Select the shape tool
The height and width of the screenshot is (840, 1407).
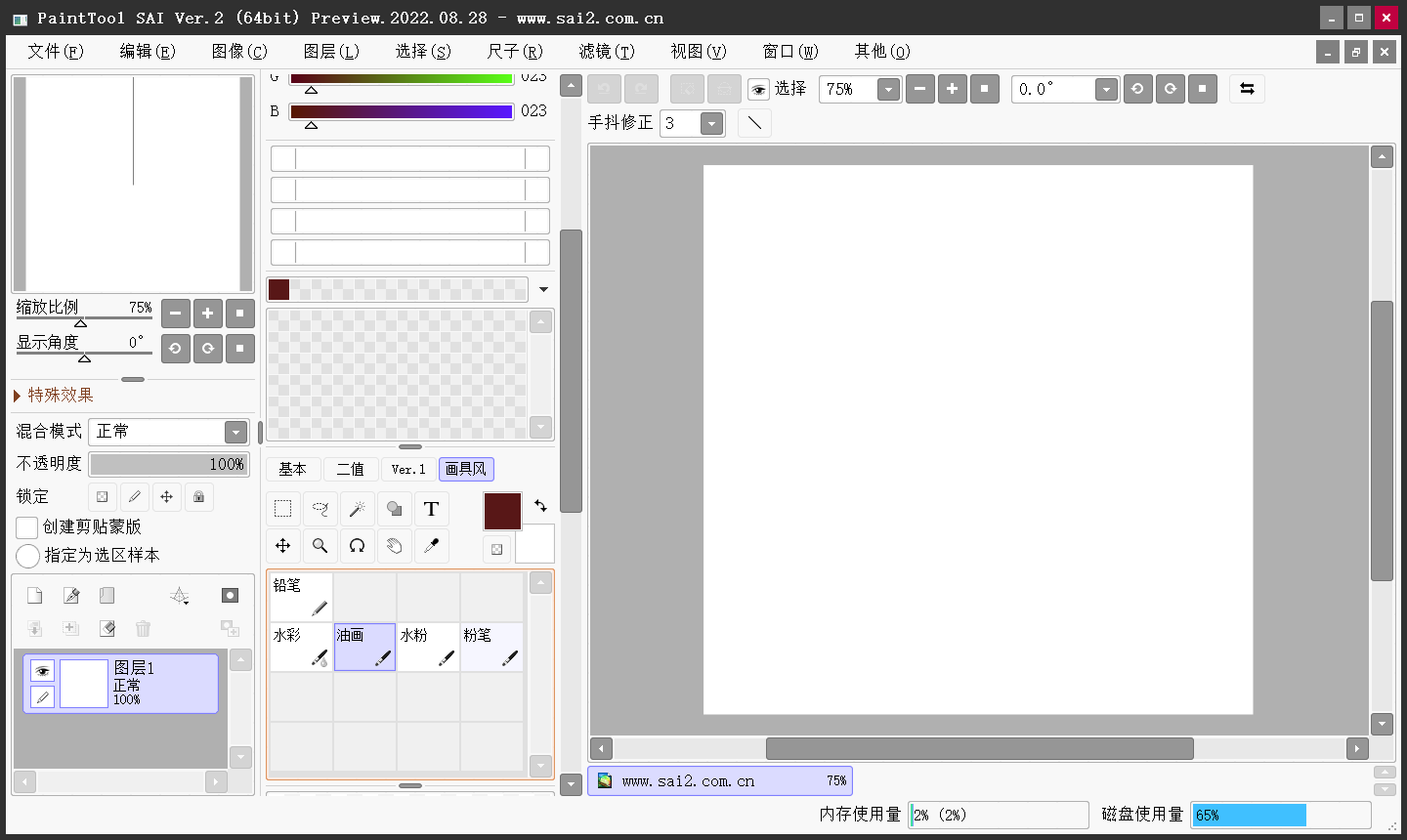tap(394, 509)
